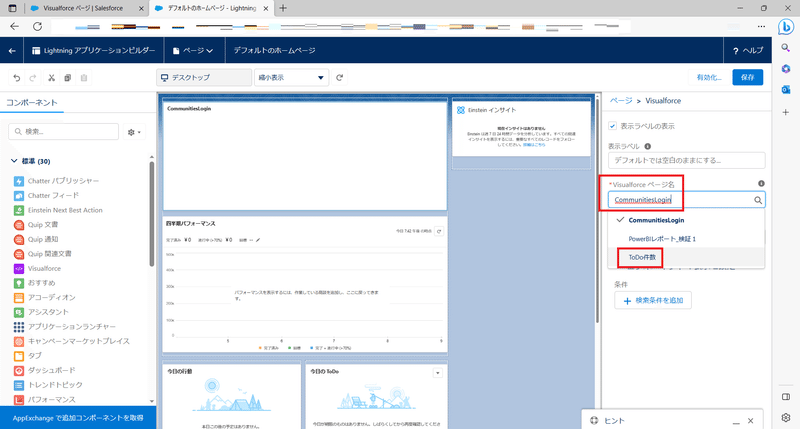
Task: Toggle the 表示ラベルの表示 checkbox
Action: coord(613,125)
